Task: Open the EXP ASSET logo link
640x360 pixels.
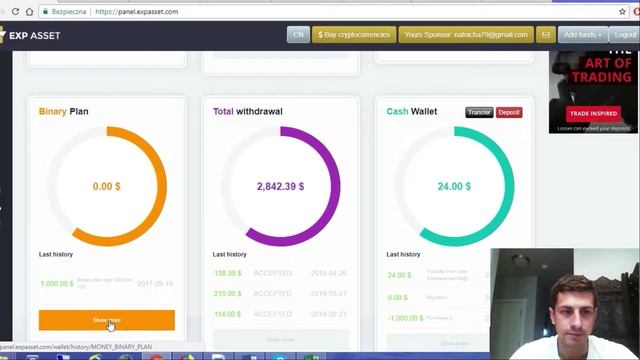Action: [30, 36]
